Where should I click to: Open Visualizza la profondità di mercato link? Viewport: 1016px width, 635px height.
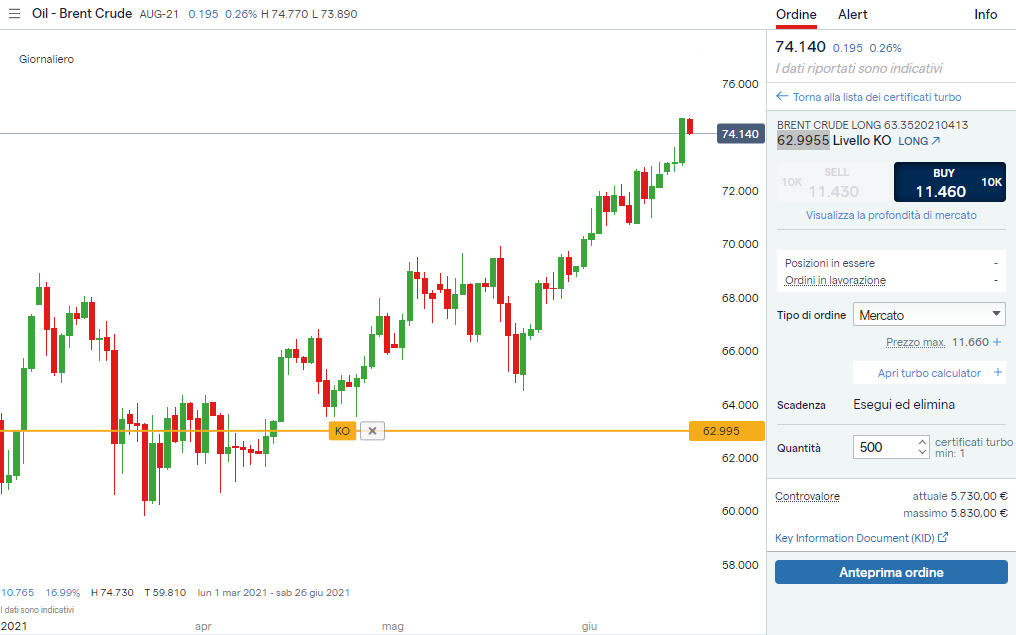click(x=891, y=215)
